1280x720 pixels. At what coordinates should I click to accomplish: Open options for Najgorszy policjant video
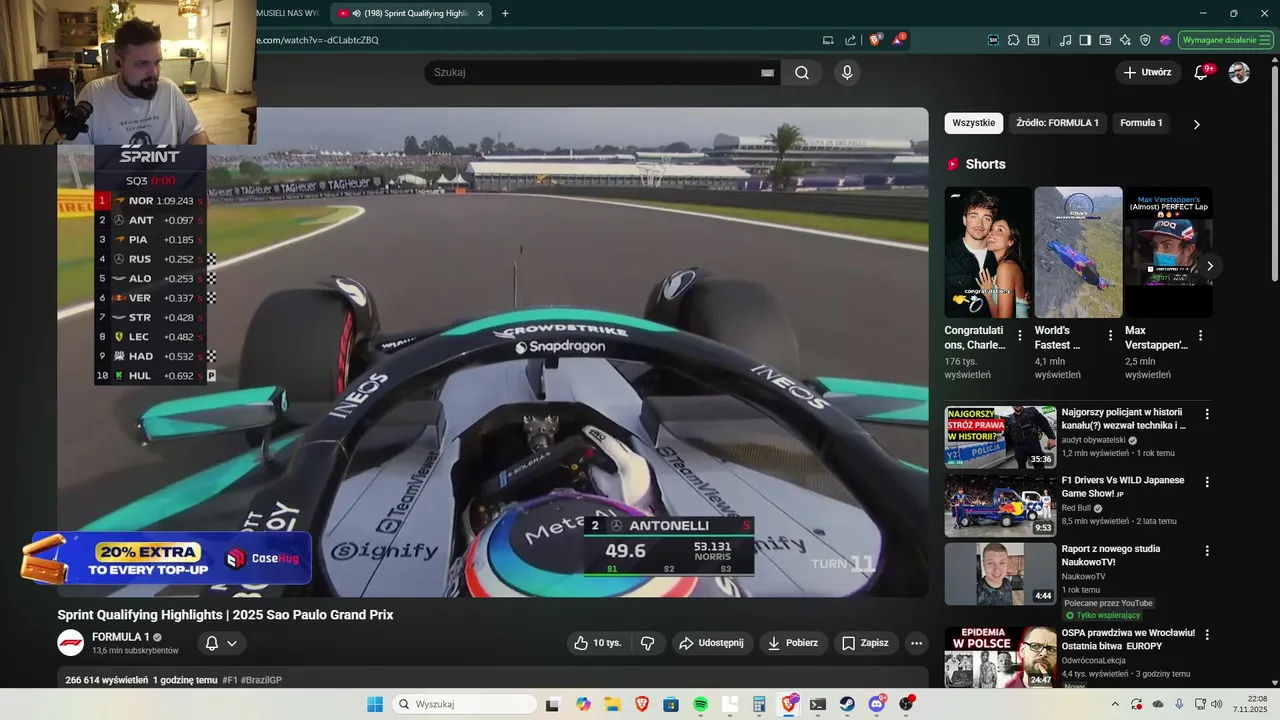coord(1207,414)
